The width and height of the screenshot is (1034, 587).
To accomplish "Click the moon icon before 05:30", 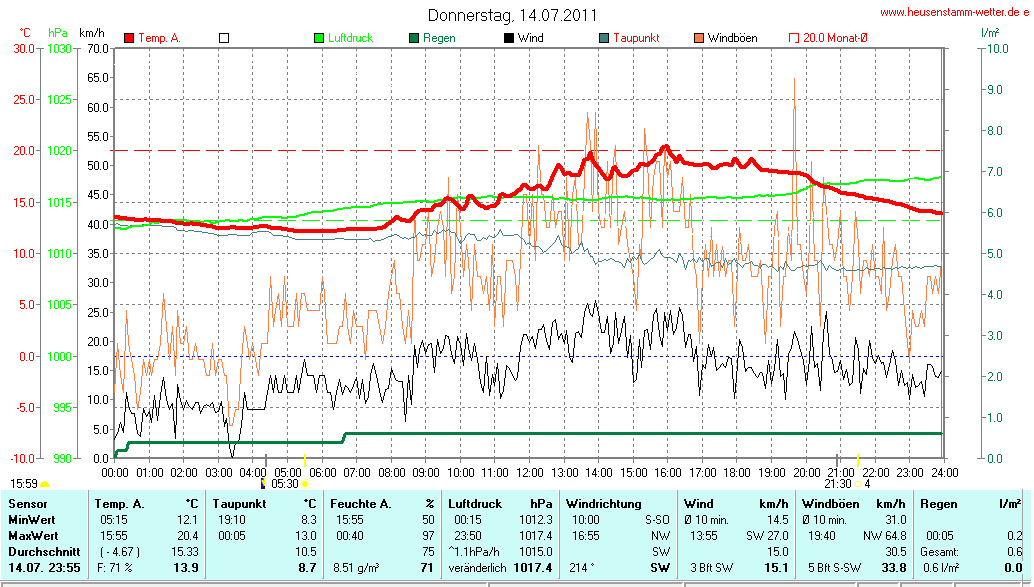I will pyautogui.click(x=264, y=483).
